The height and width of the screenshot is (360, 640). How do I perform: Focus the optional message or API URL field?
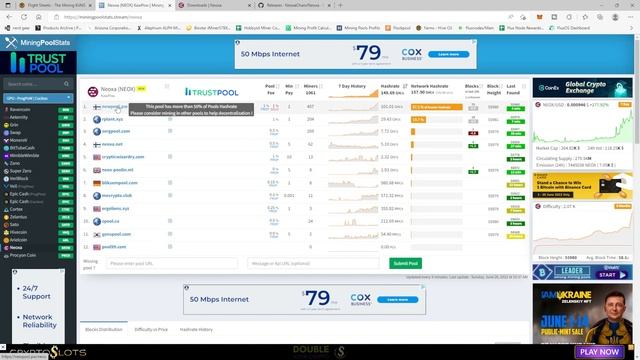313,263
